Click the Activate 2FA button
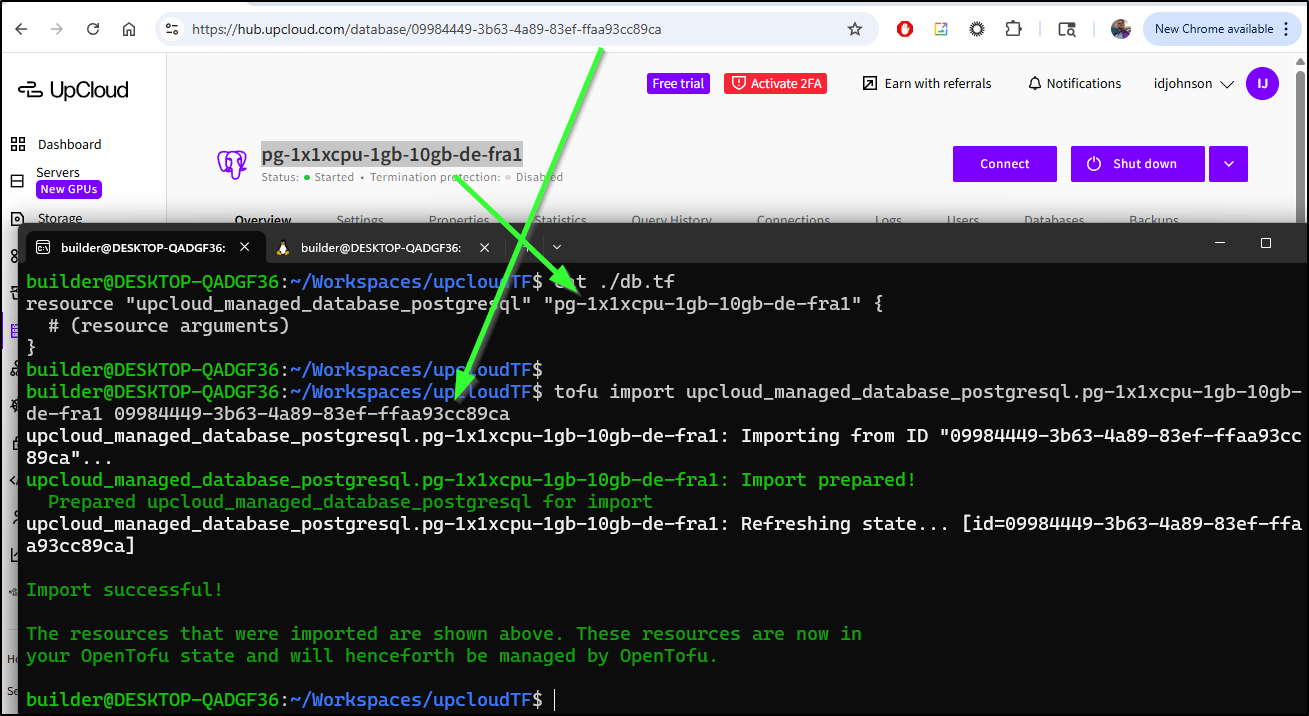Screen dimensions: 1309x716 pos(775,84)
